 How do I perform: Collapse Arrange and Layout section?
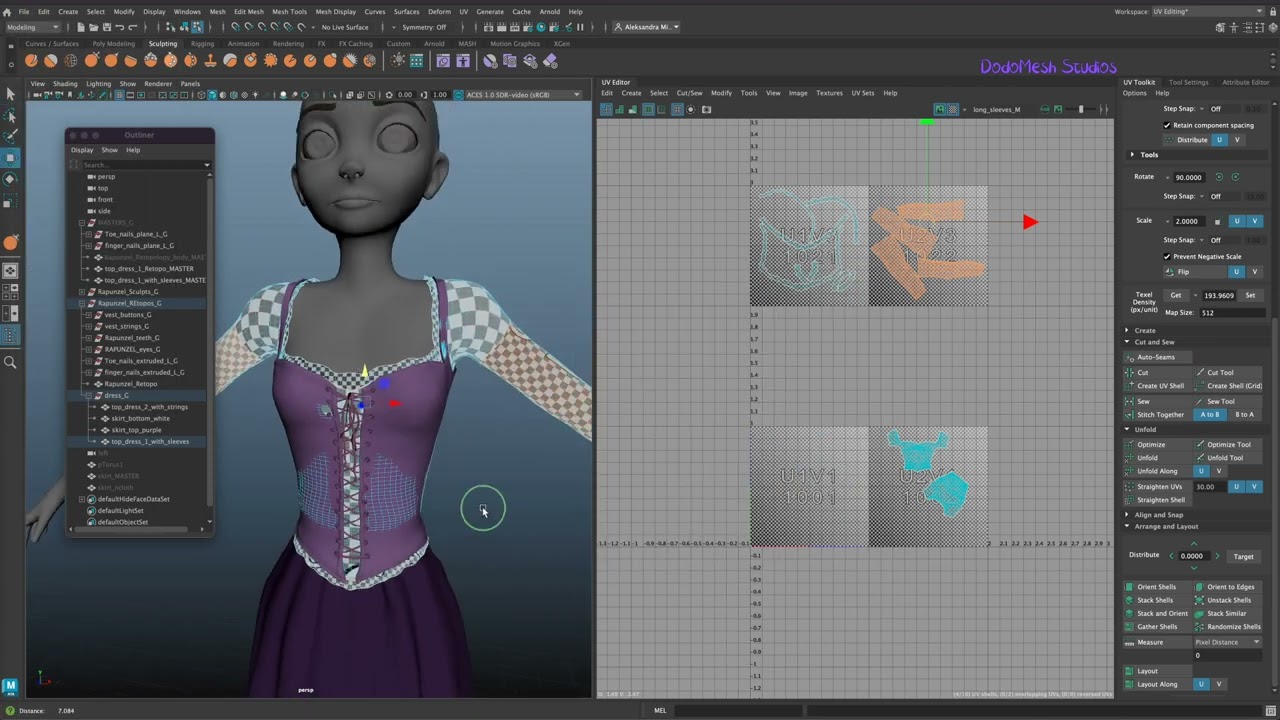(x=1127, y=526)
